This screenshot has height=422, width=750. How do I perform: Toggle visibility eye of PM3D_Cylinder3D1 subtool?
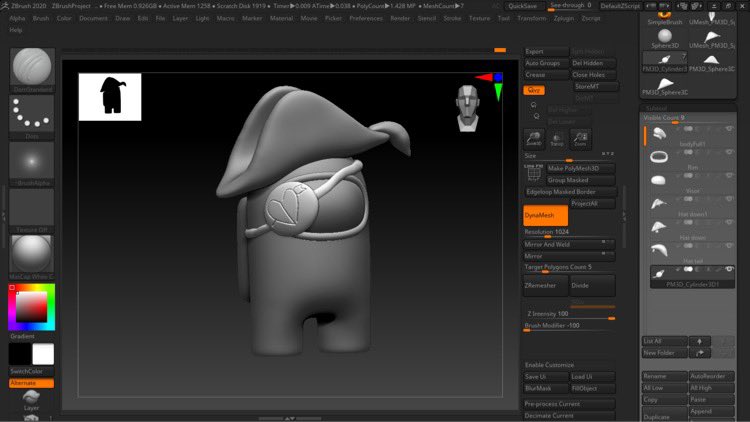tap(728, 269)
